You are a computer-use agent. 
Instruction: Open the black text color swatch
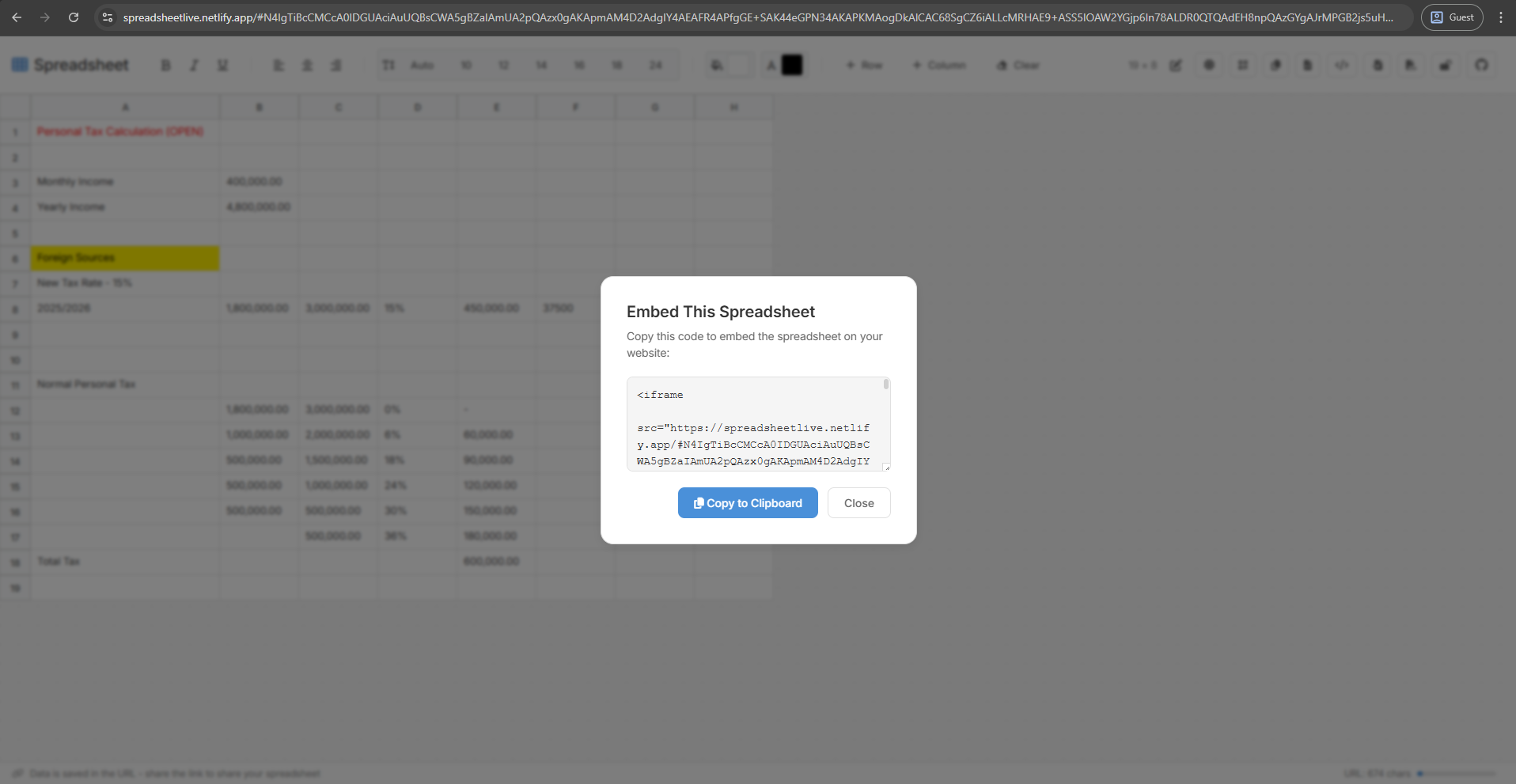(791, 65)
